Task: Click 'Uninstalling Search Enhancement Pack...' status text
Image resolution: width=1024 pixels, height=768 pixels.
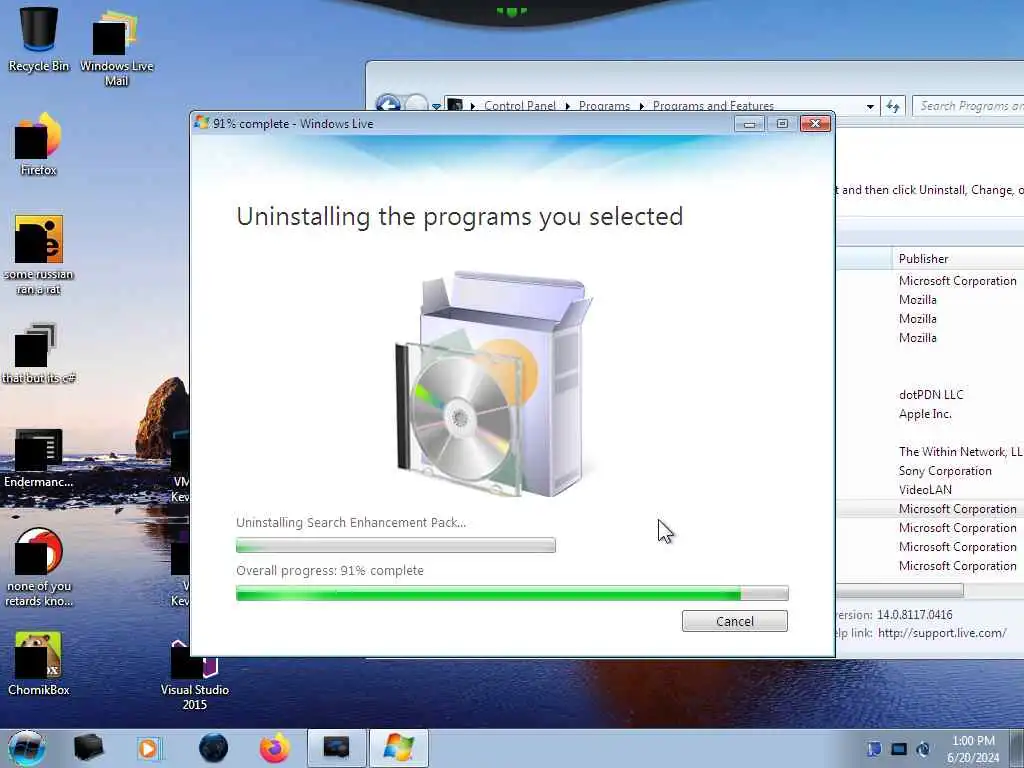Action: [x=351, y=522]
